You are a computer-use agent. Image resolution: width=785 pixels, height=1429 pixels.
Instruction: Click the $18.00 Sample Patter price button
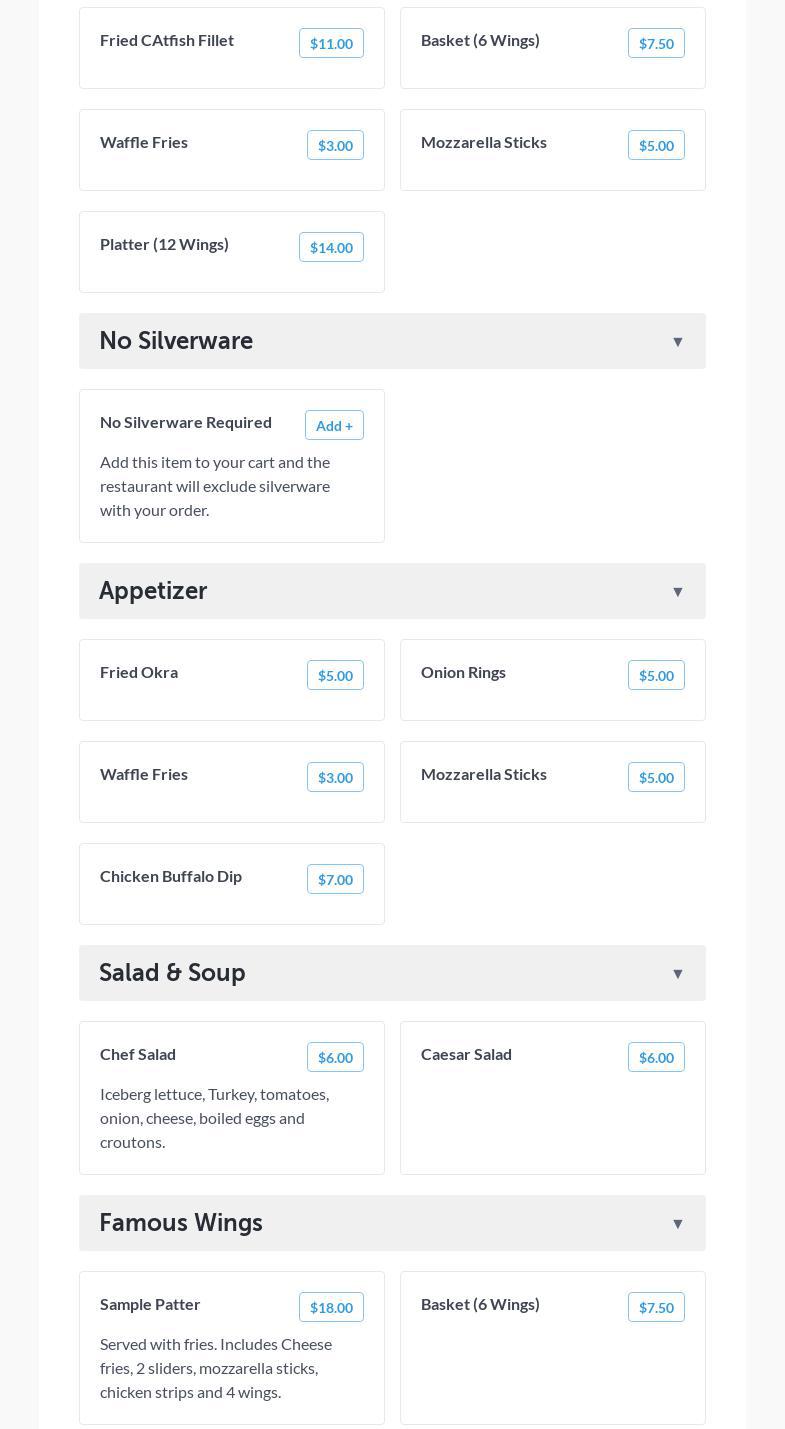tap(331, 1307)
